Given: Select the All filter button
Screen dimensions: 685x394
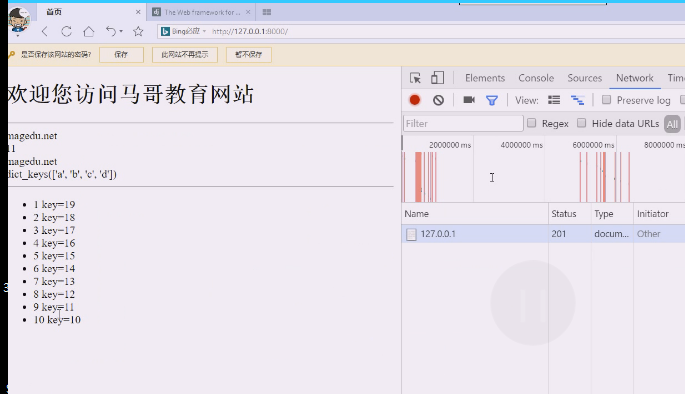Looking at the screenshot, I should [672, 124].
